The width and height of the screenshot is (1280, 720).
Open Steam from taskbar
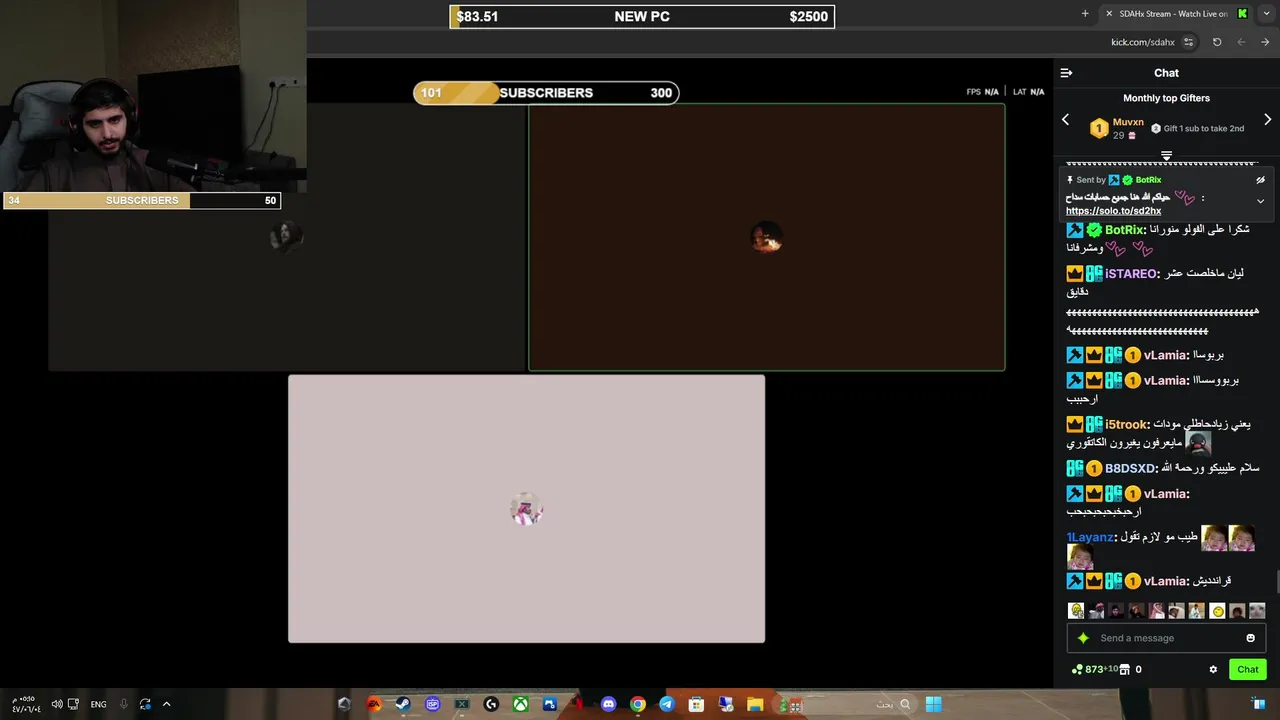[402, 704]
